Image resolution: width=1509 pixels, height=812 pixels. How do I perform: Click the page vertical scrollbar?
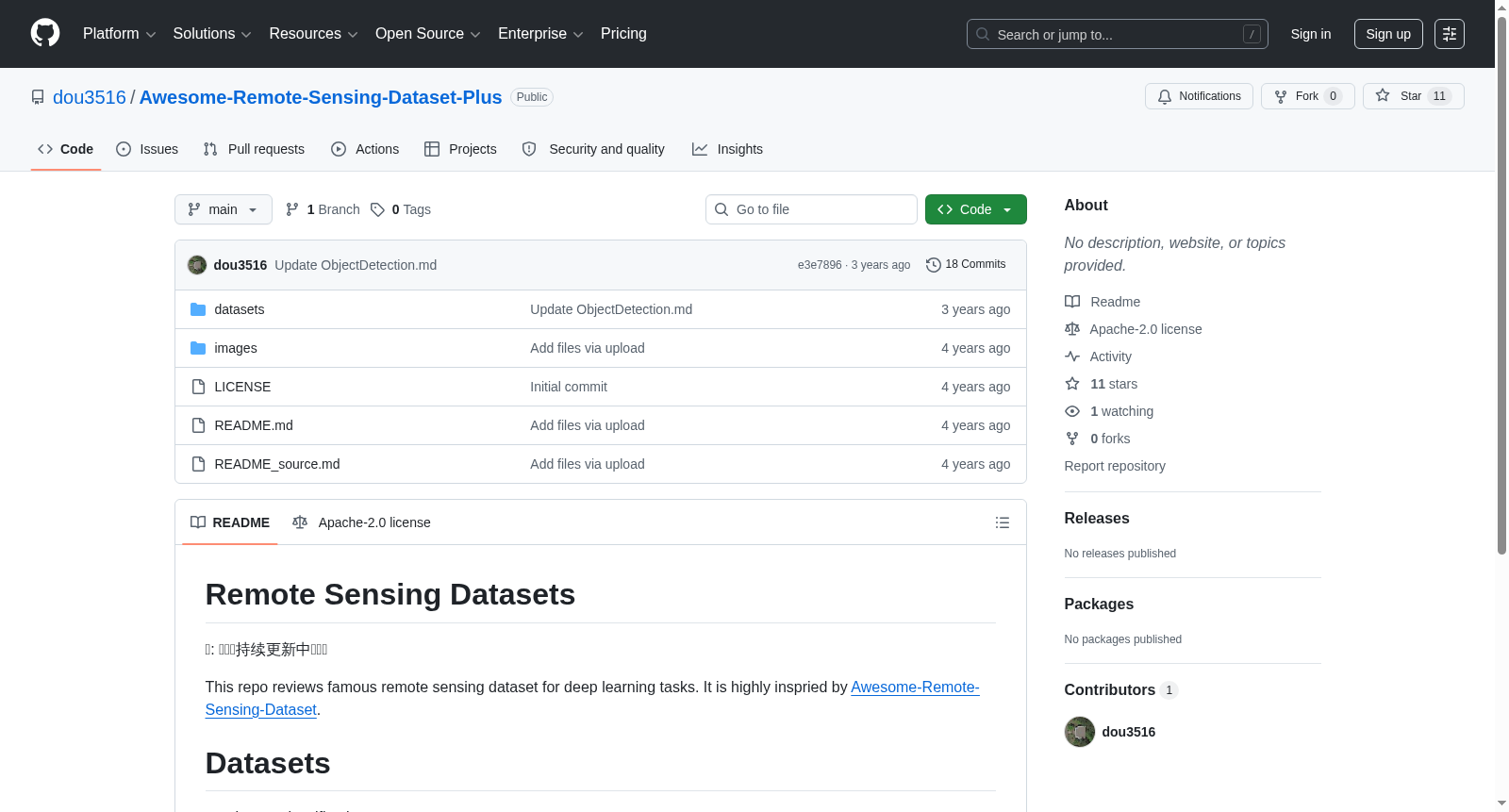(1501, 283)
